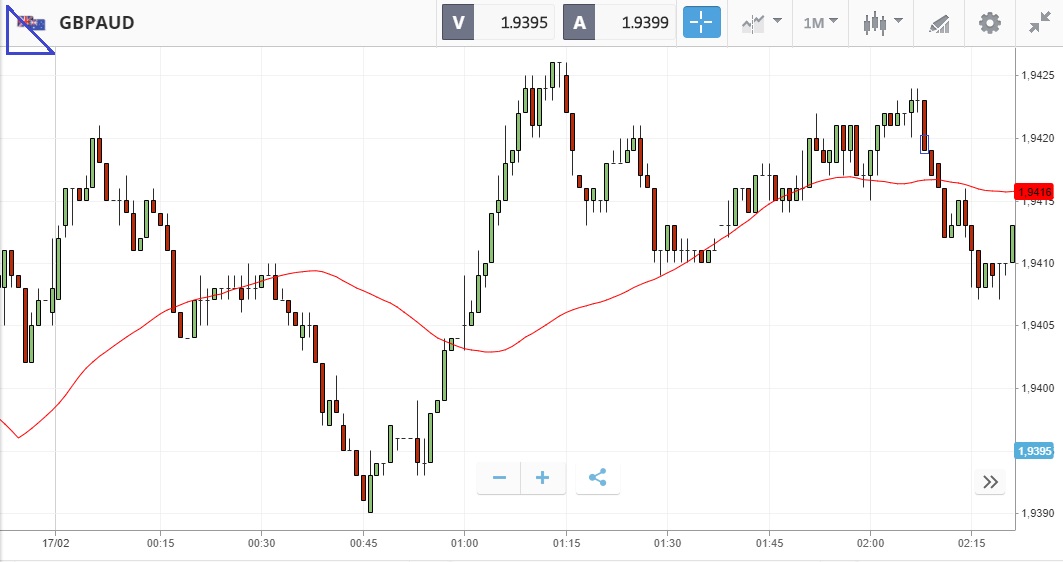Viewport: 1063px width, 562px height.
Task: Open chart settings gear
Action: tap(989, 22)
